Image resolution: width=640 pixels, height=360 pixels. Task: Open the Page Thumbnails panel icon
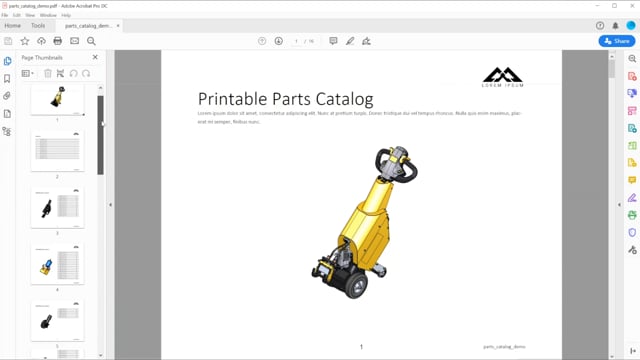[7, 61]
